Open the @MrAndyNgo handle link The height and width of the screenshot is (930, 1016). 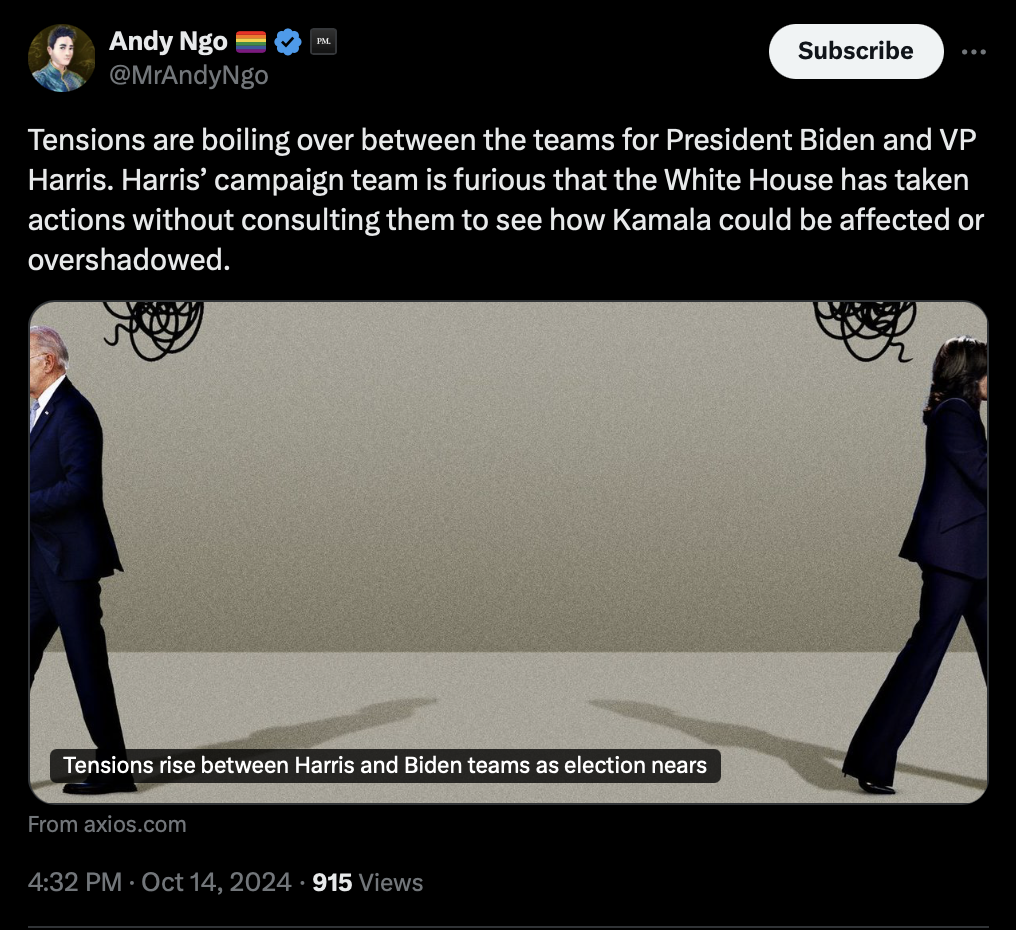click(x=188, y=75)
